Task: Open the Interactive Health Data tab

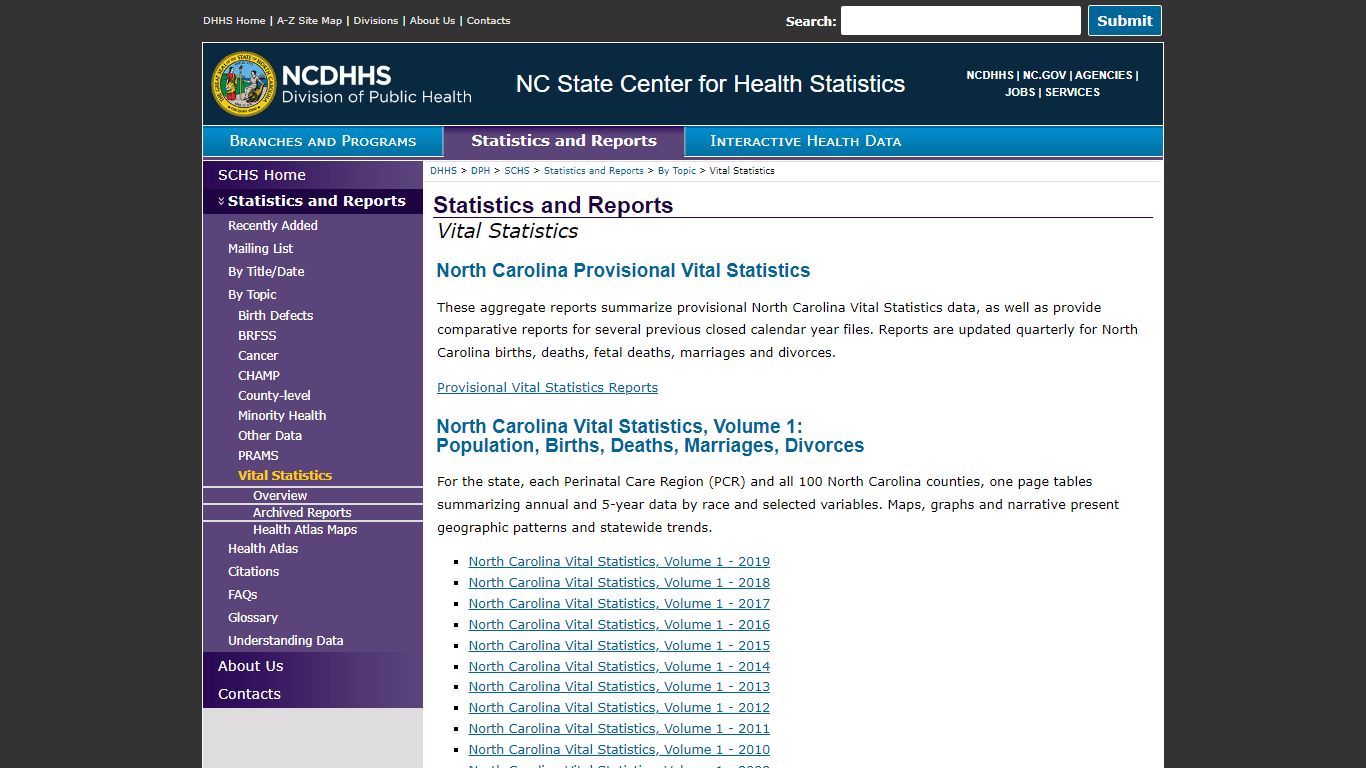Action: pyautogui.click(x=805, y=141)
